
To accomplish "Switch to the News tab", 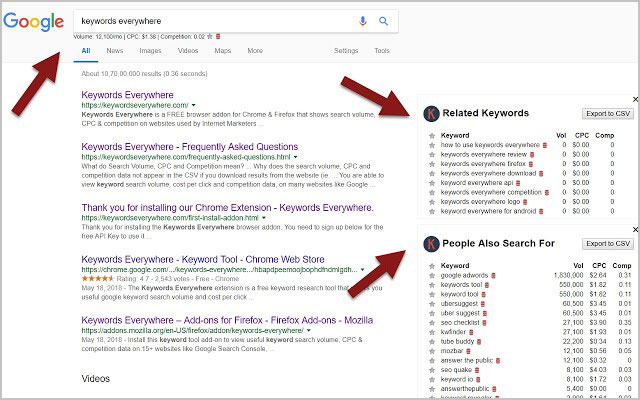I will [115, 51].
